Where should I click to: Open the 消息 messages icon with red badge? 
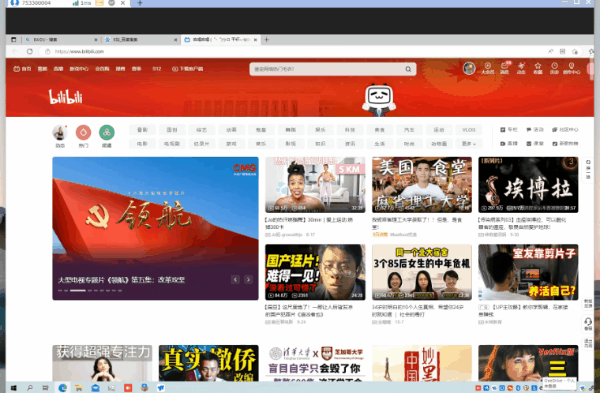504,68
